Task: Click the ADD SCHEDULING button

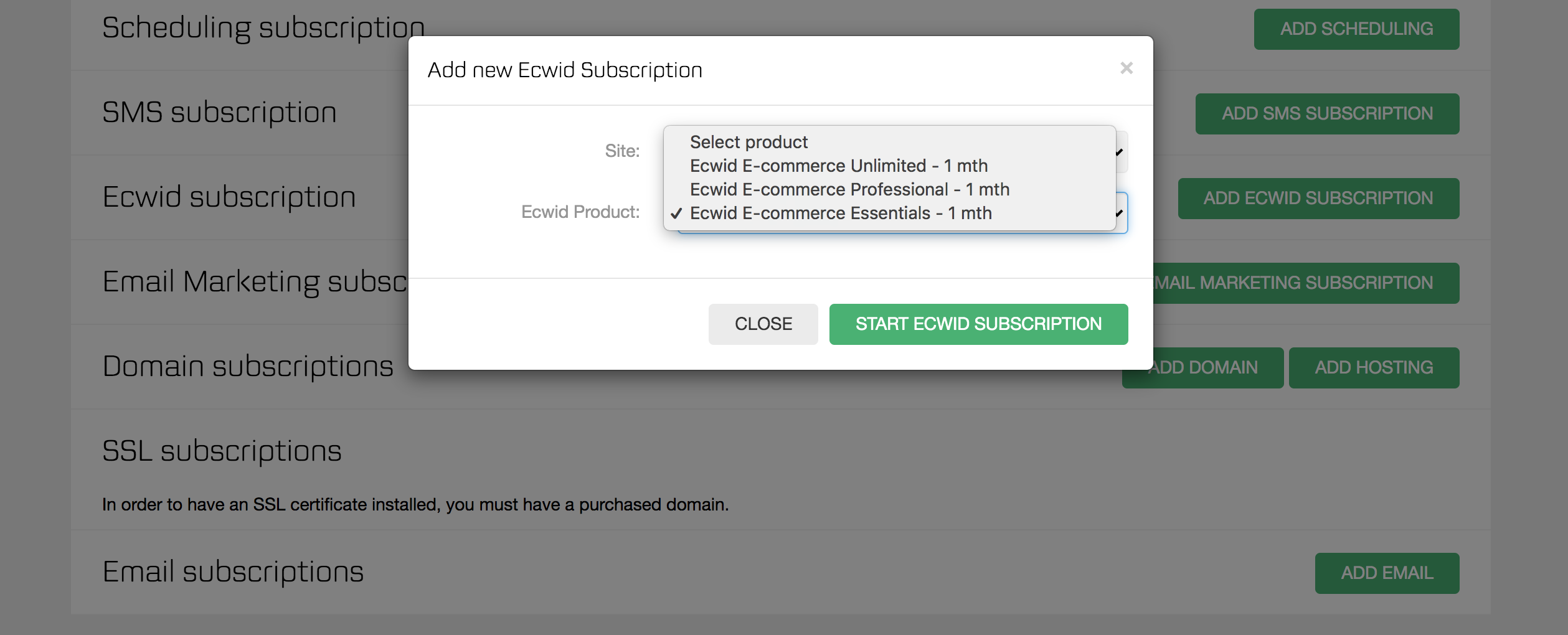Action: (1356, 29)
